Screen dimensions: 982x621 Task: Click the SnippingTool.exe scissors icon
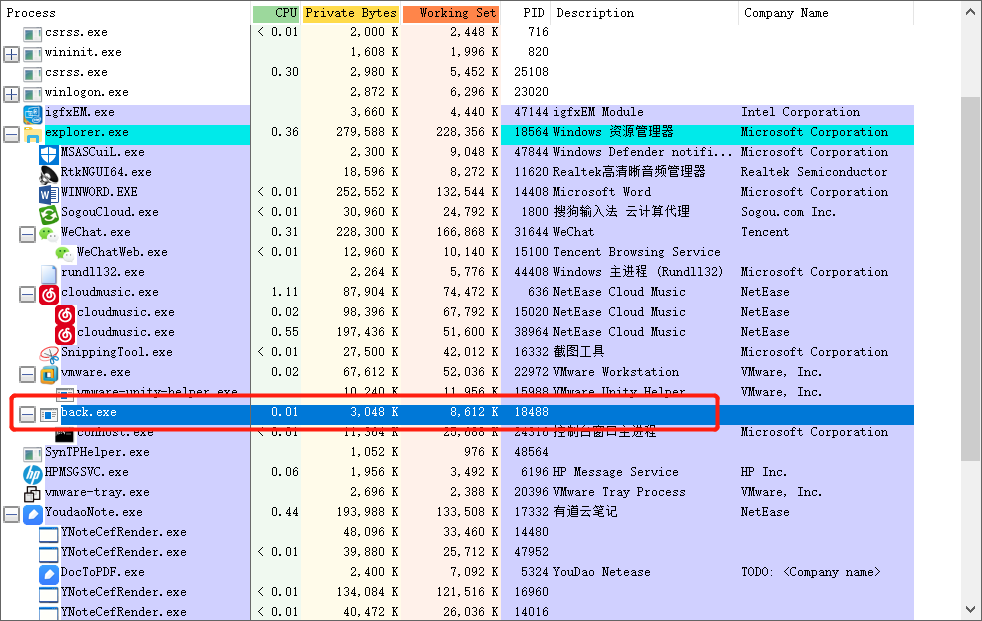(49, 354)
